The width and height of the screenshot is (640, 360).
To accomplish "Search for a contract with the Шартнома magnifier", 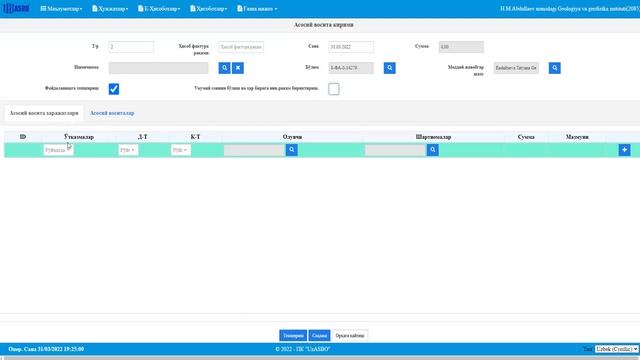I will point(224,68).
